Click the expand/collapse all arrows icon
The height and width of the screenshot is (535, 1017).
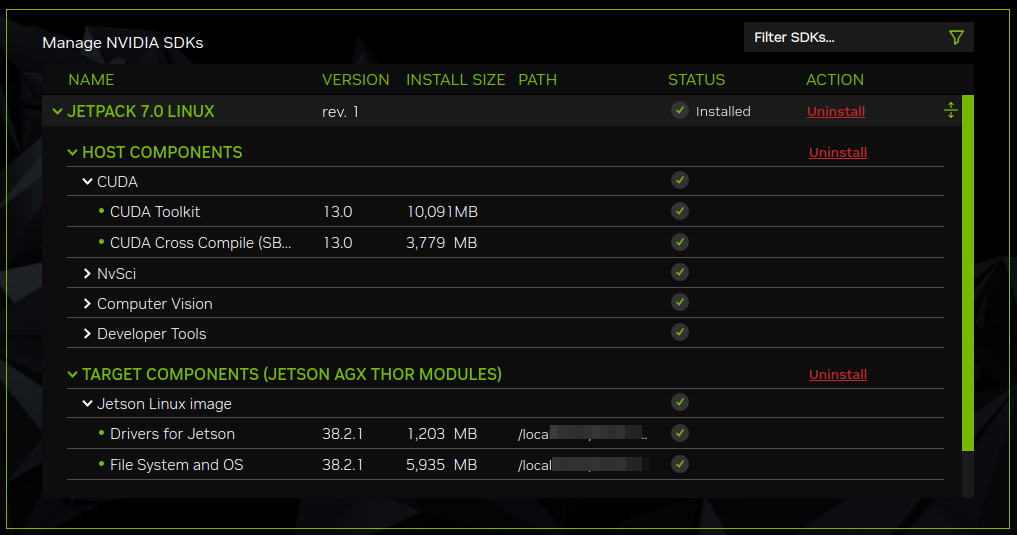coord(950,111)
